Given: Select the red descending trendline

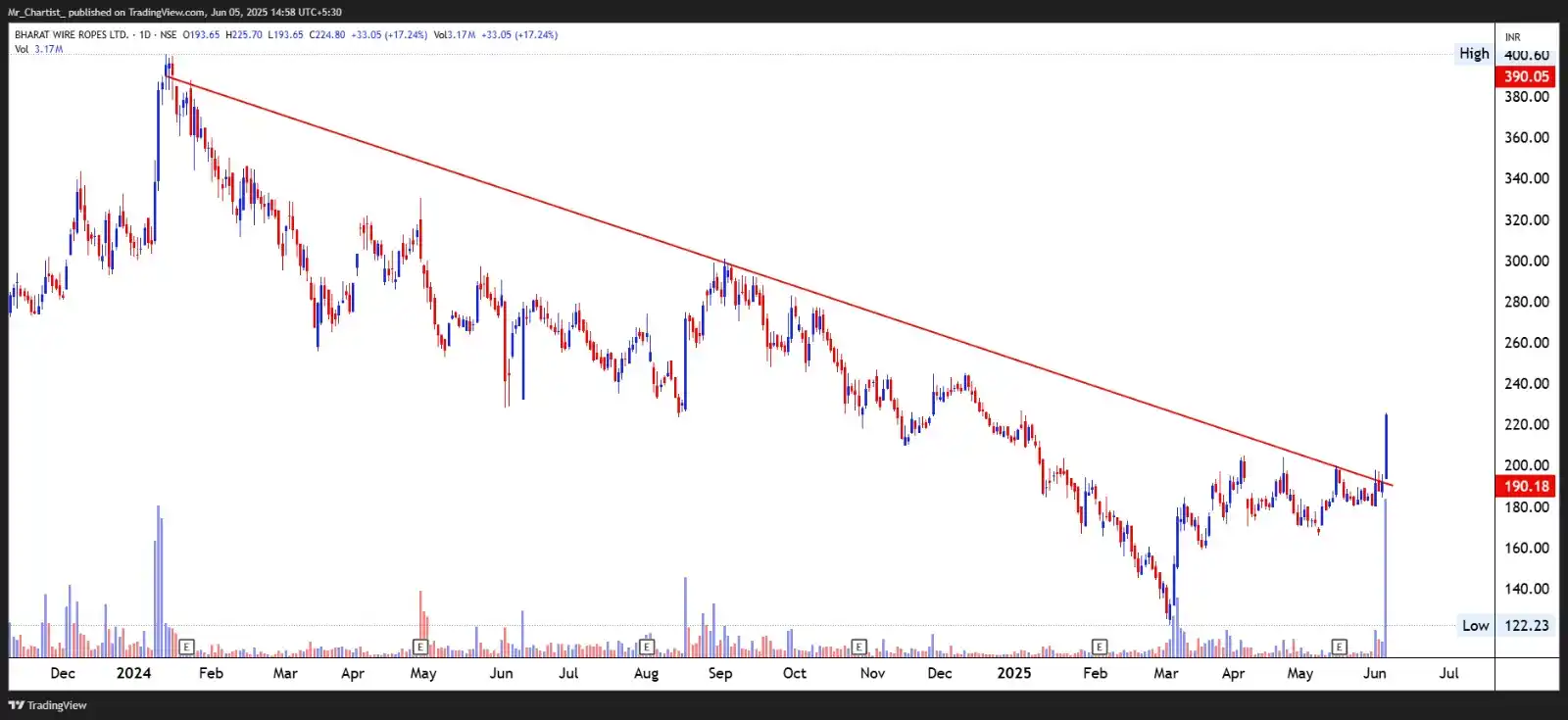Looking at the screenshot, I should point(779,282).
